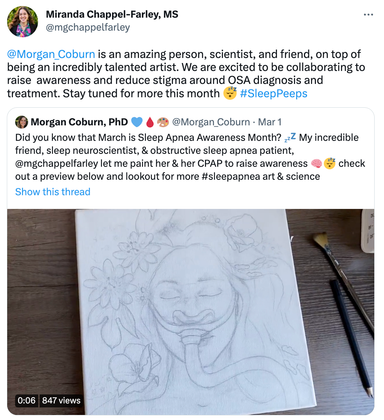Click Morgan Coburn's small avatar in quoted tweet
Screen dimensions: 384x420
point(21,122)
